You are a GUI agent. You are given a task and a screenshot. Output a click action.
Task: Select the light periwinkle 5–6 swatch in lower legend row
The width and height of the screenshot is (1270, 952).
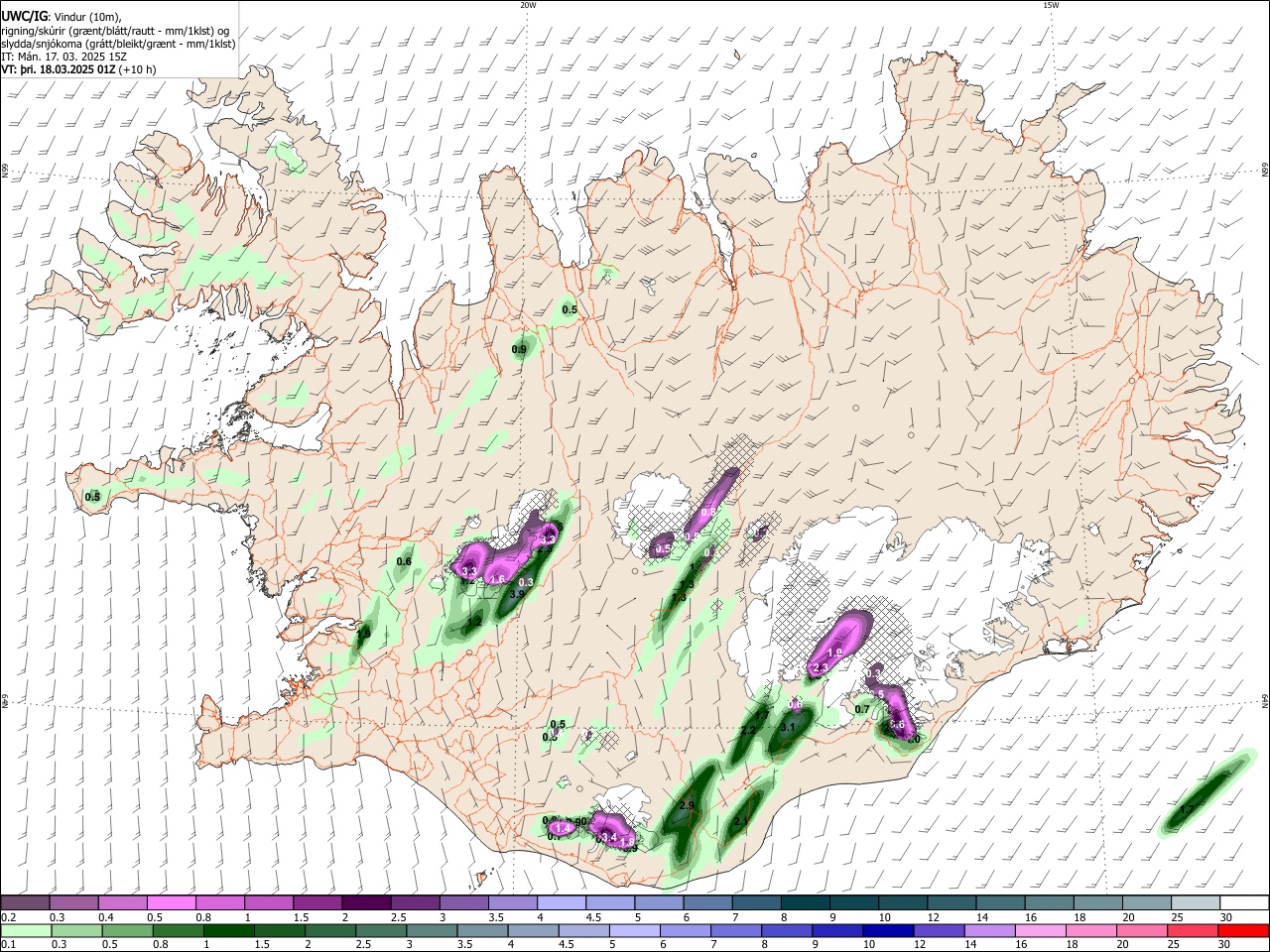click(x=633, y=930)
